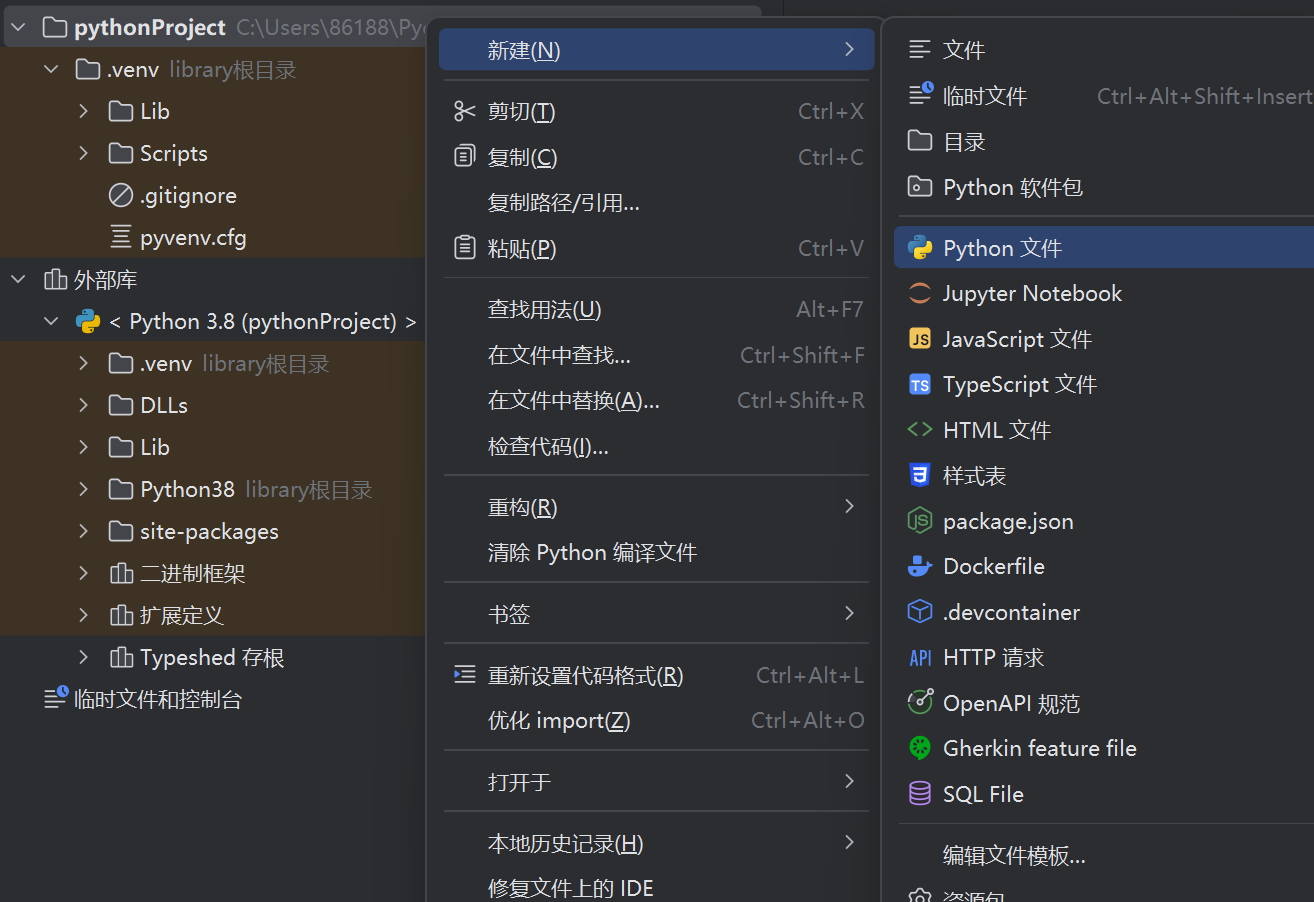
Task: Click the HTML file angle-bracket icon
Action: (920, 430)
